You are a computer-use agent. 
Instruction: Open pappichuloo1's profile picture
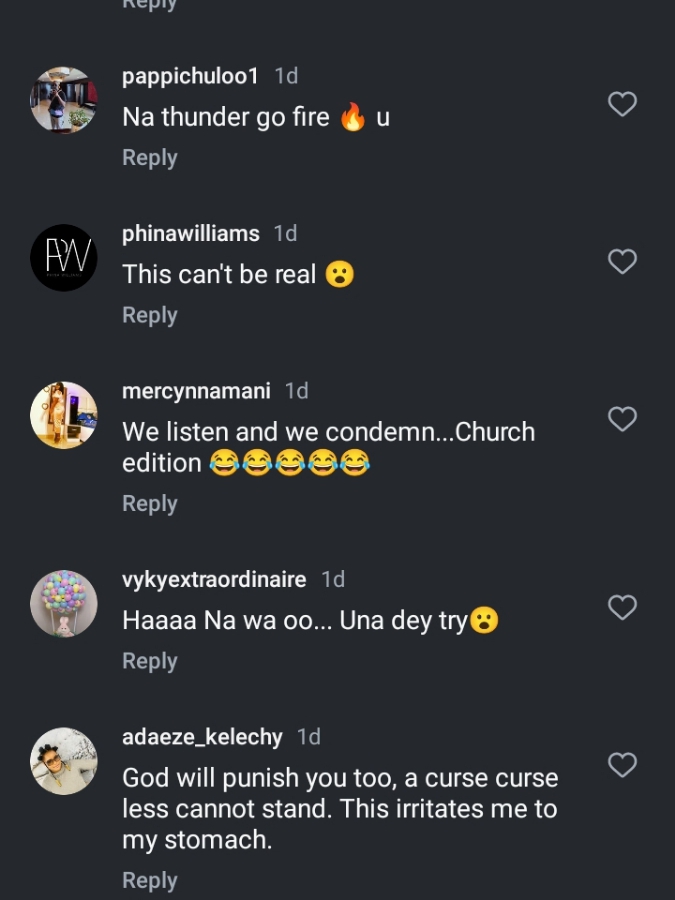coord(64,100)
